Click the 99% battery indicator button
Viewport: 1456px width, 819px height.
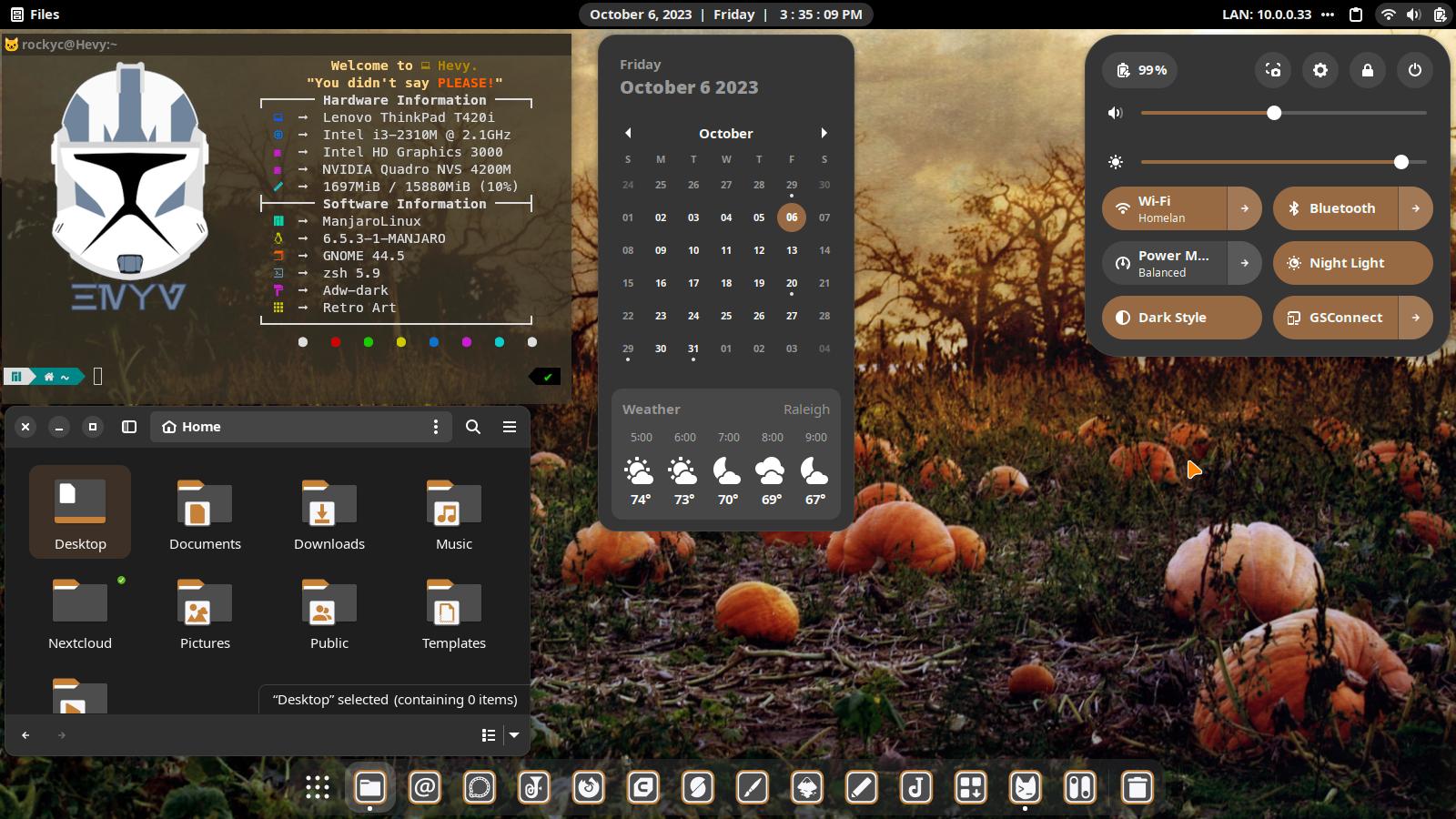point(1140,70)
